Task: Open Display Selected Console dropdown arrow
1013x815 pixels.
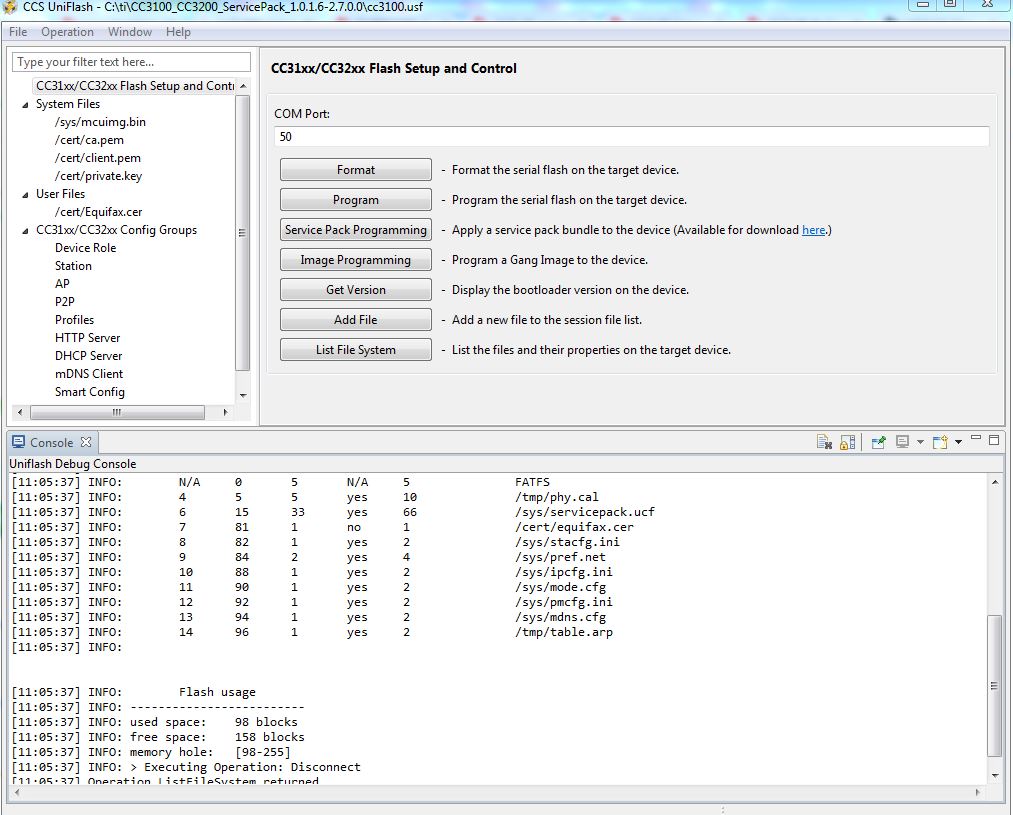Action: click(920, 442)
